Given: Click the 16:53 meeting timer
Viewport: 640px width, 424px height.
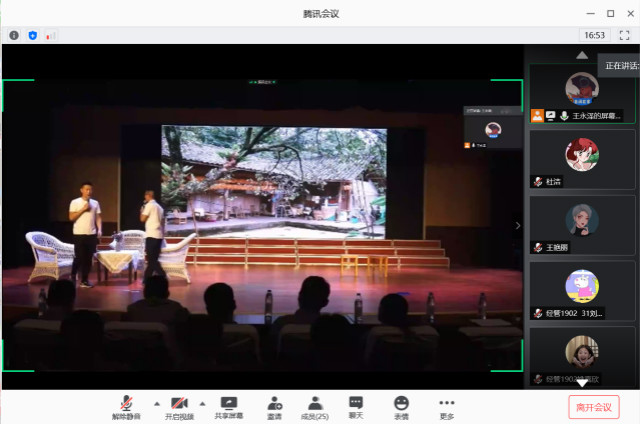Looking at the screenshot, I should (594, 36).
